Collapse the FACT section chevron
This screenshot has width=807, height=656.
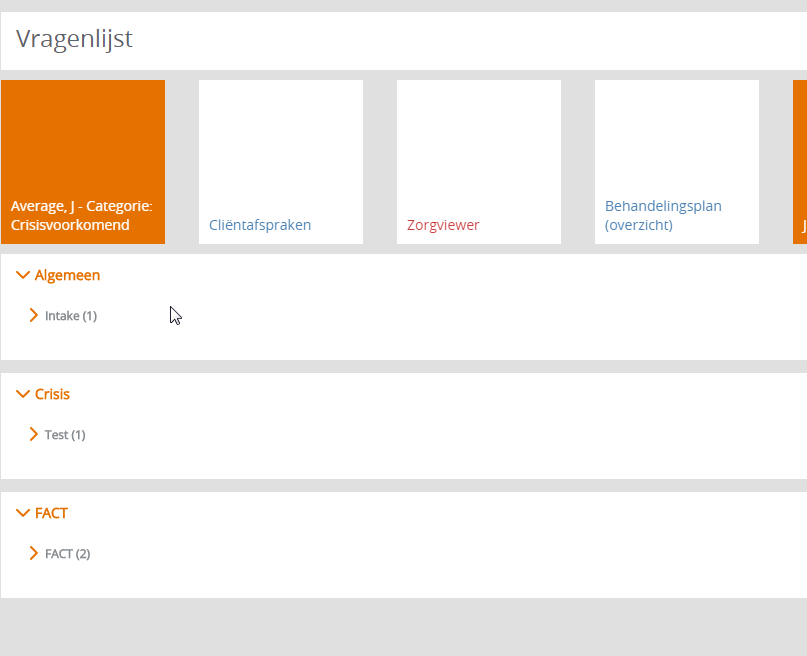(x=23, y=513)
